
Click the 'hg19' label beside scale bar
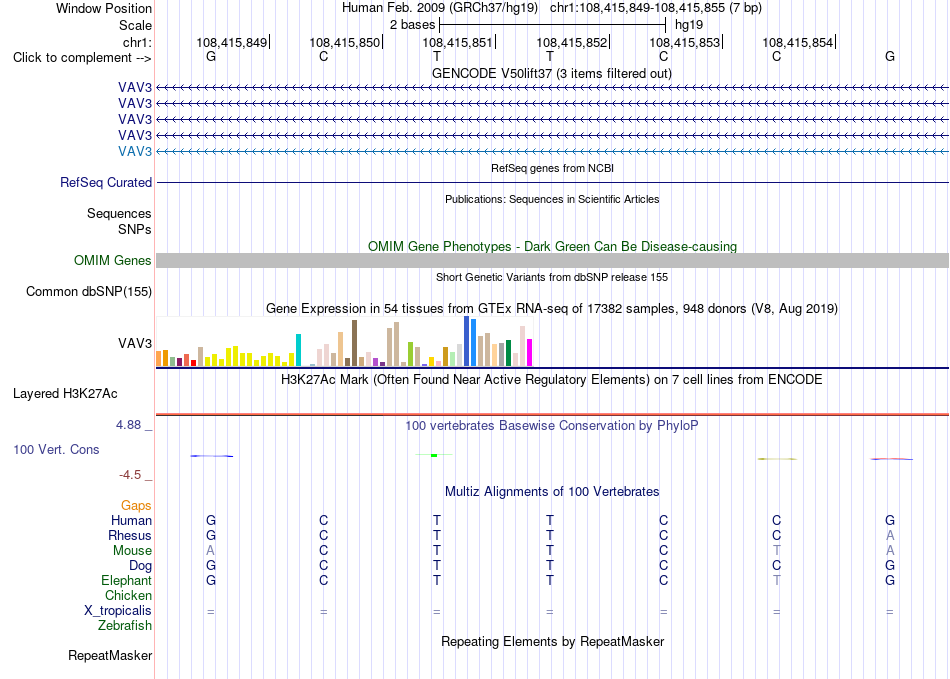click(x=689, y=25)
